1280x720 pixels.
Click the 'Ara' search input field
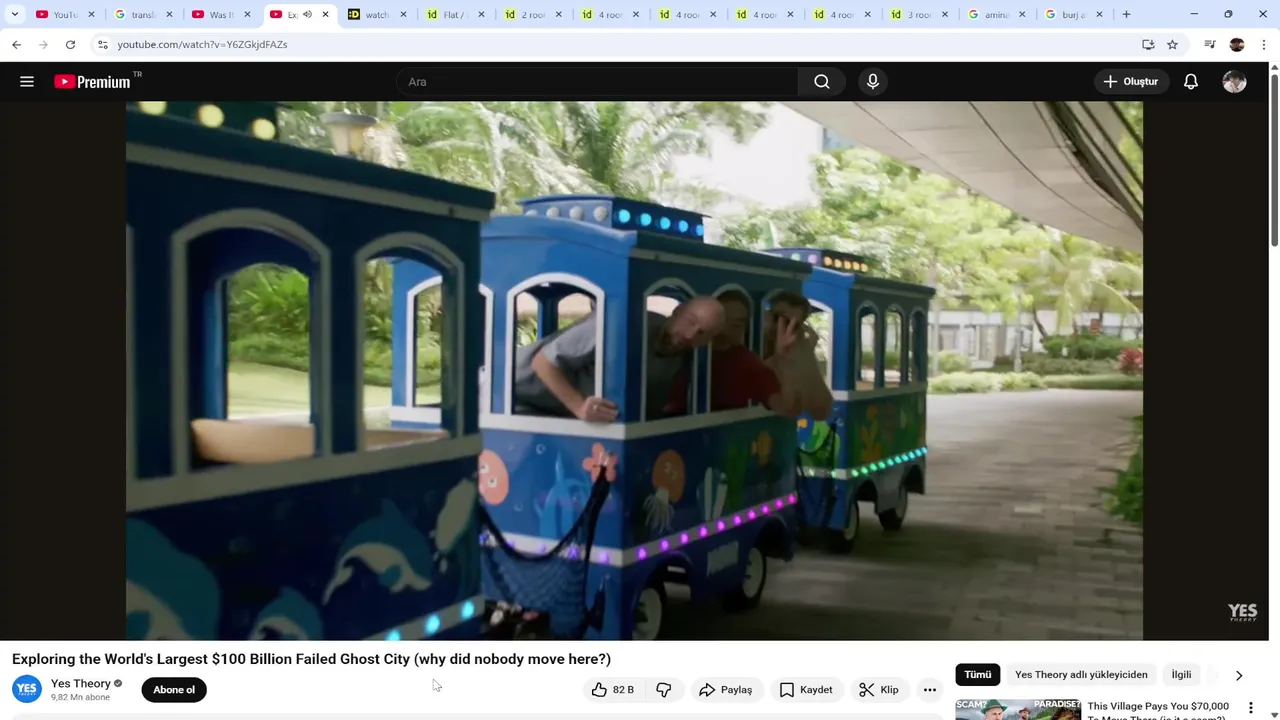click(597, 82)
